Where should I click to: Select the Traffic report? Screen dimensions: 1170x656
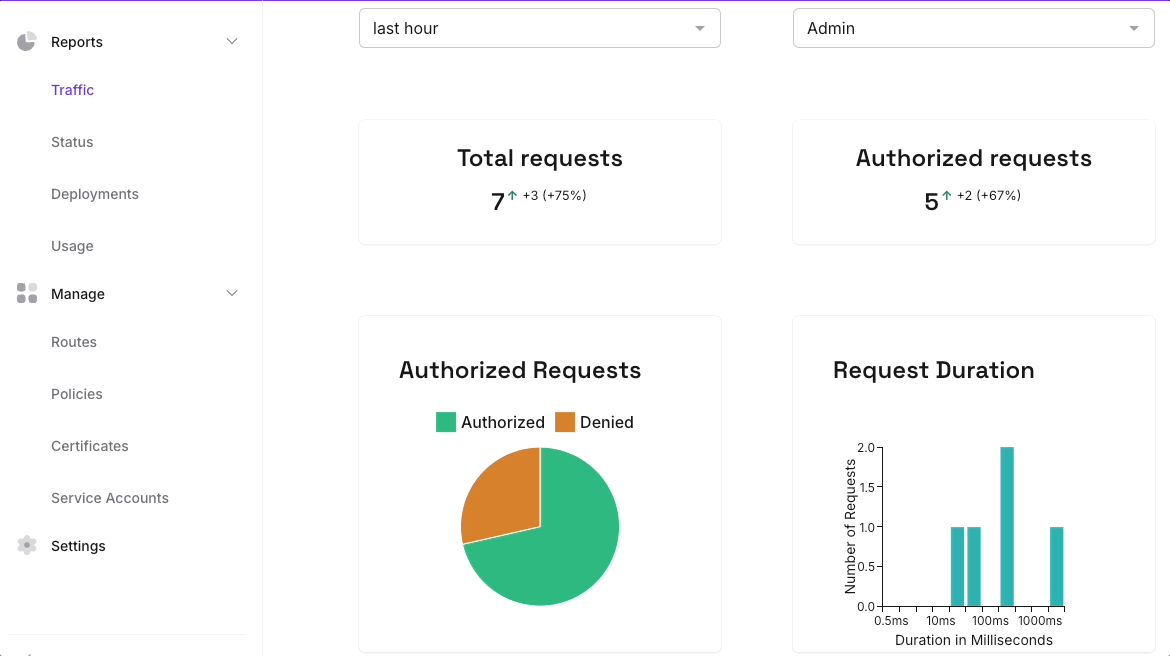click(72, 90)
